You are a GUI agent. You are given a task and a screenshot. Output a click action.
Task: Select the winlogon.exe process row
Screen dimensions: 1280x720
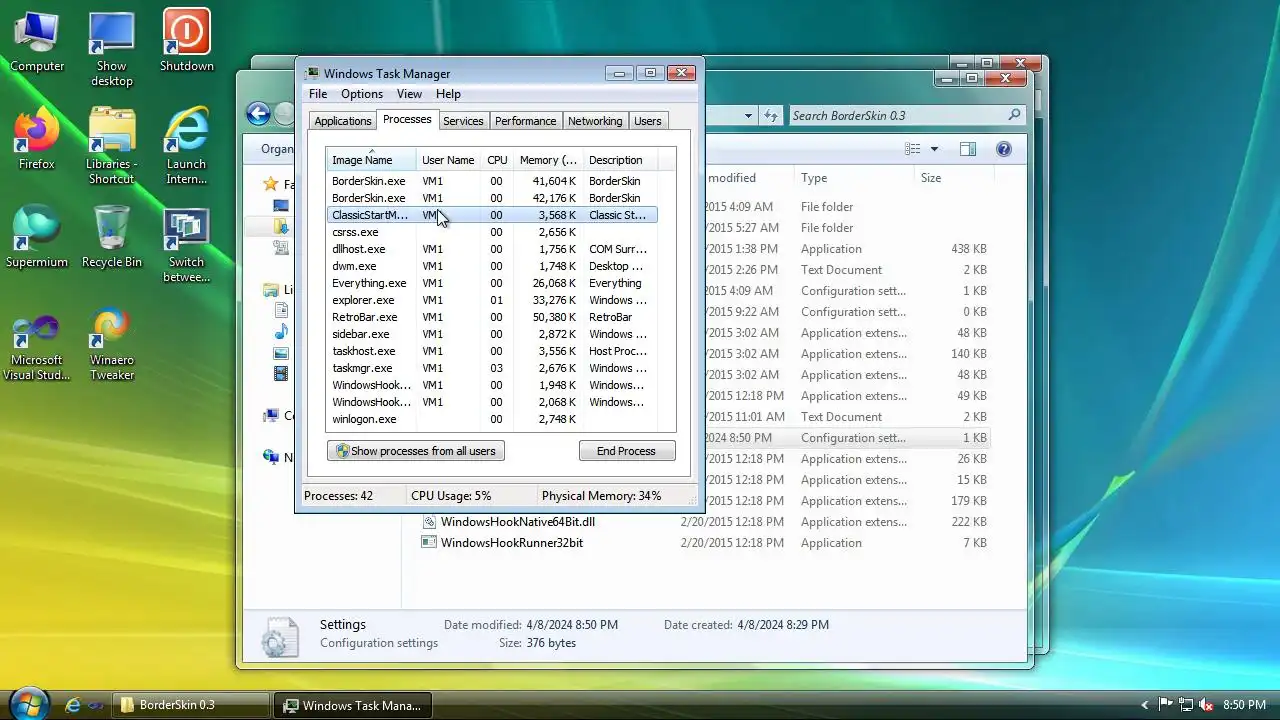pos(493,419)
